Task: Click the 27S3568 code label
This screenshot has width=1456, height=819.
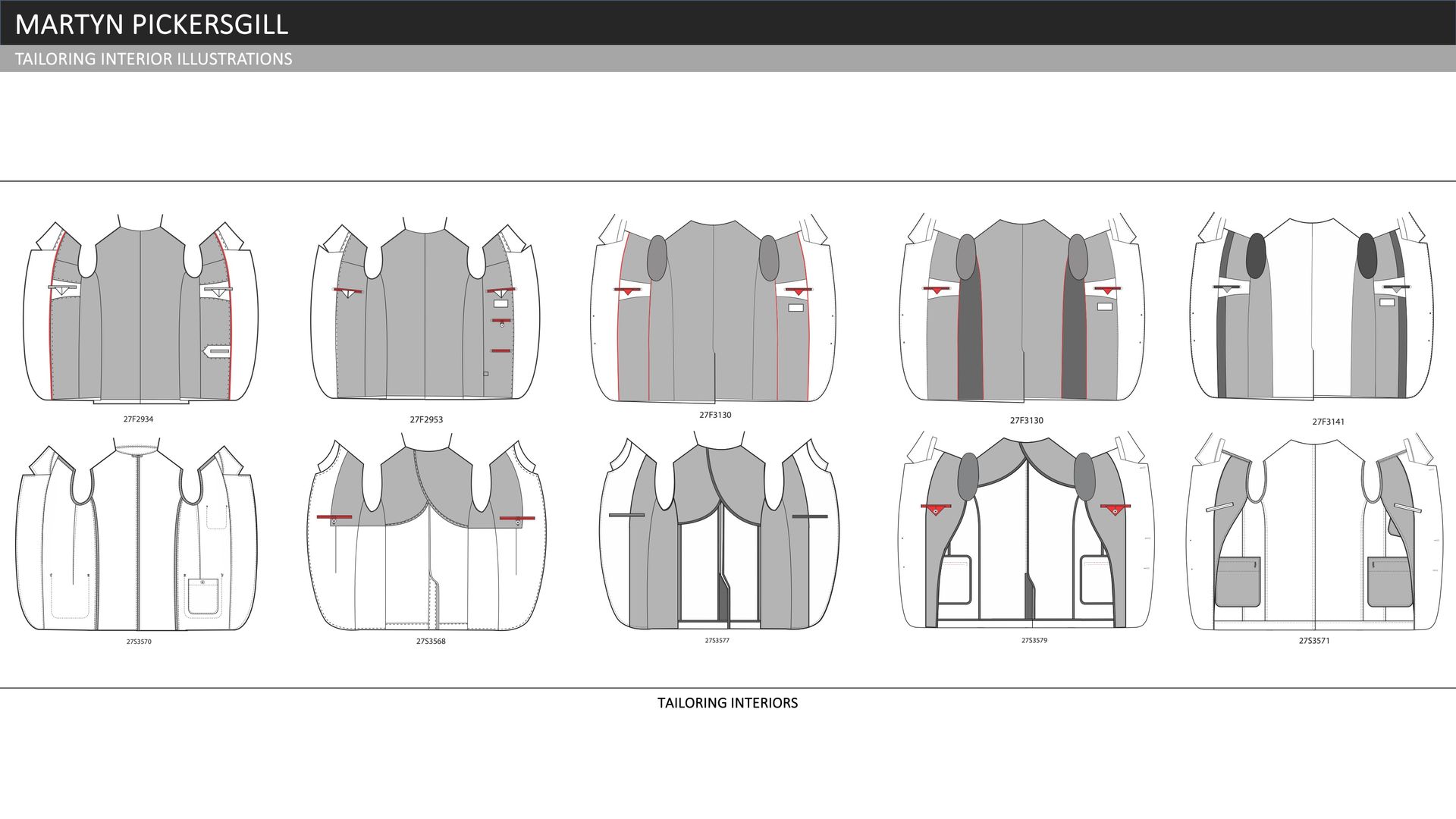Action: (x=431, y=642)
